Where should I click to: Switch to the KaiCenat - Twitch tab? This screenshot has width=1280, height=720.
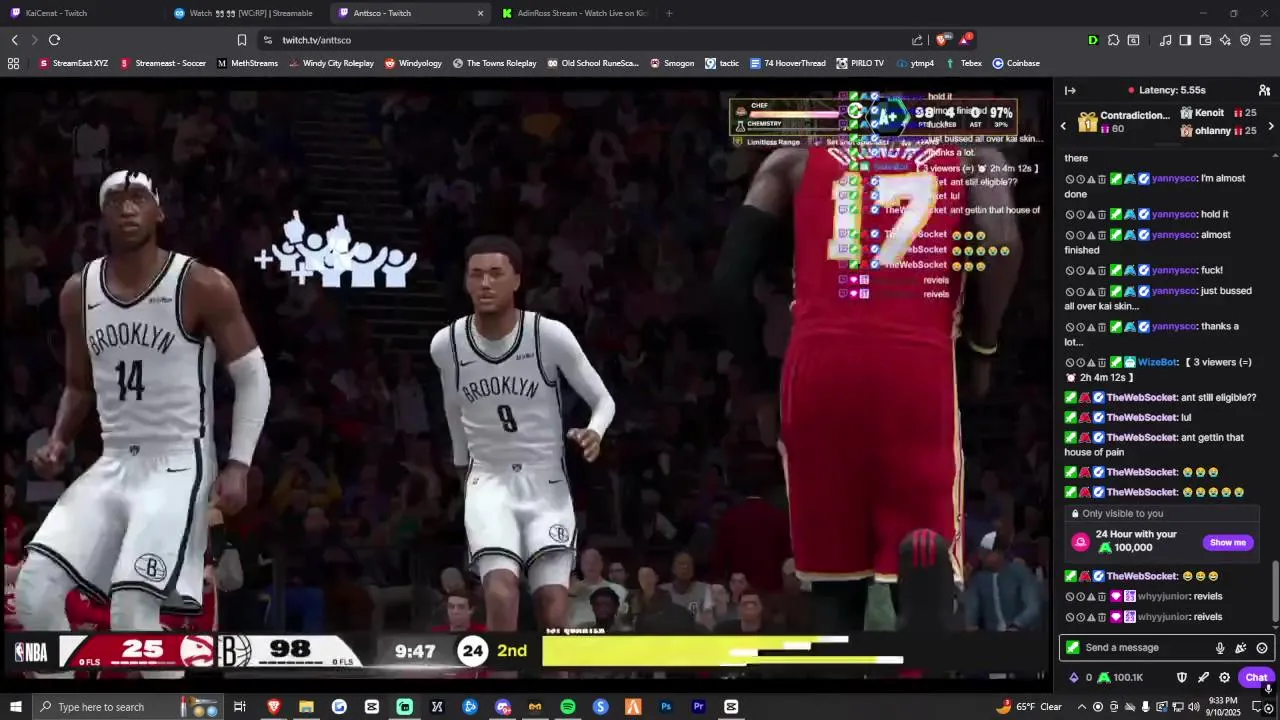(80, 13)
